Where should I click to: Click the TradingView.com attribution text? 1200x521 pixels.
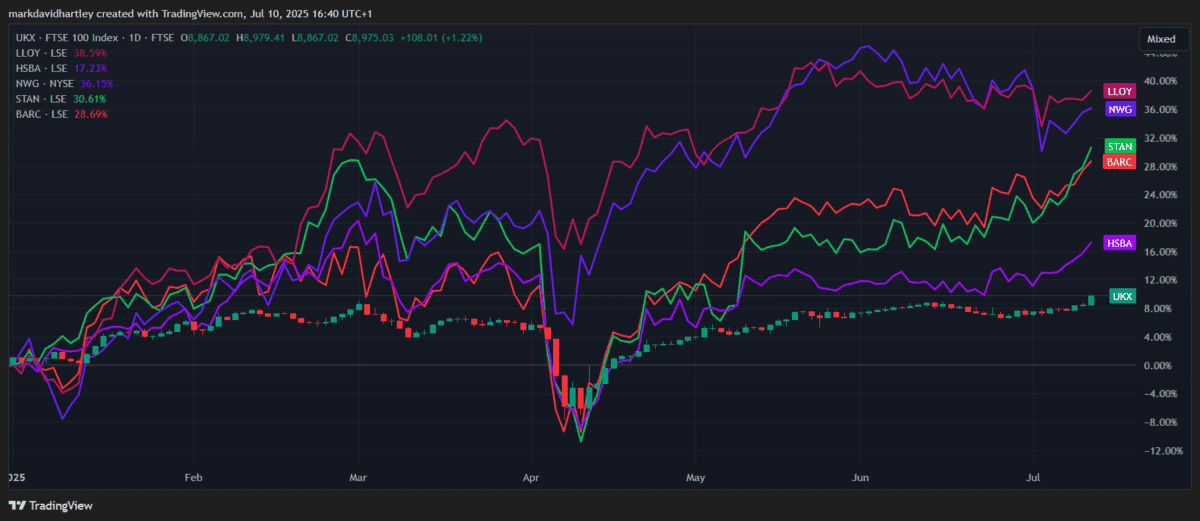pyautogui.click(x=167, y=12)
